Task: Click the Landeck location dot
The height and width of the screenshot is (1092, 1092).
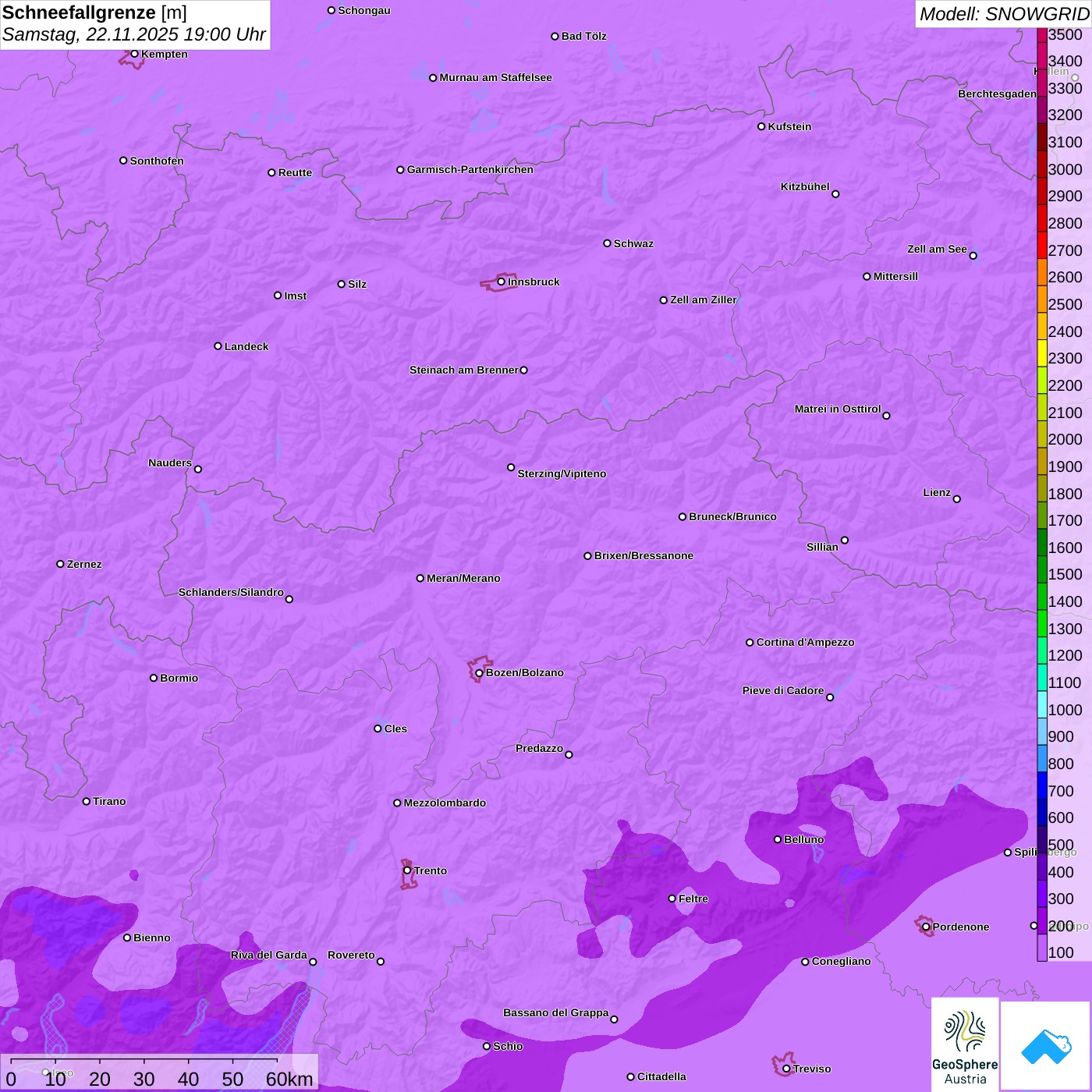Action: click(218, 346)
